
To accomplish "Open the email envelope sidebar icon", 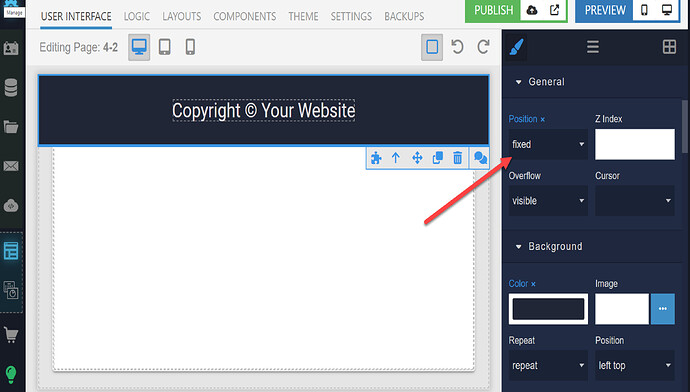I will click(11, 166).
